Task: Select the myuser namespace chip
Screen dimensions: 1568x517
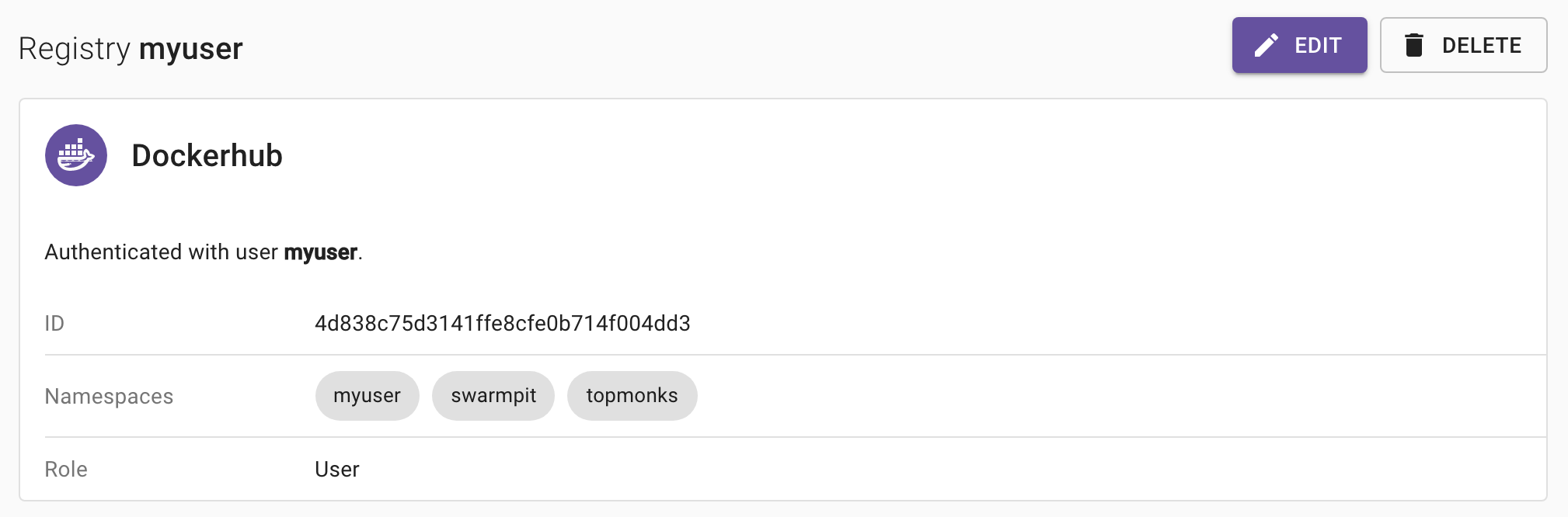Action: (367, 395)
